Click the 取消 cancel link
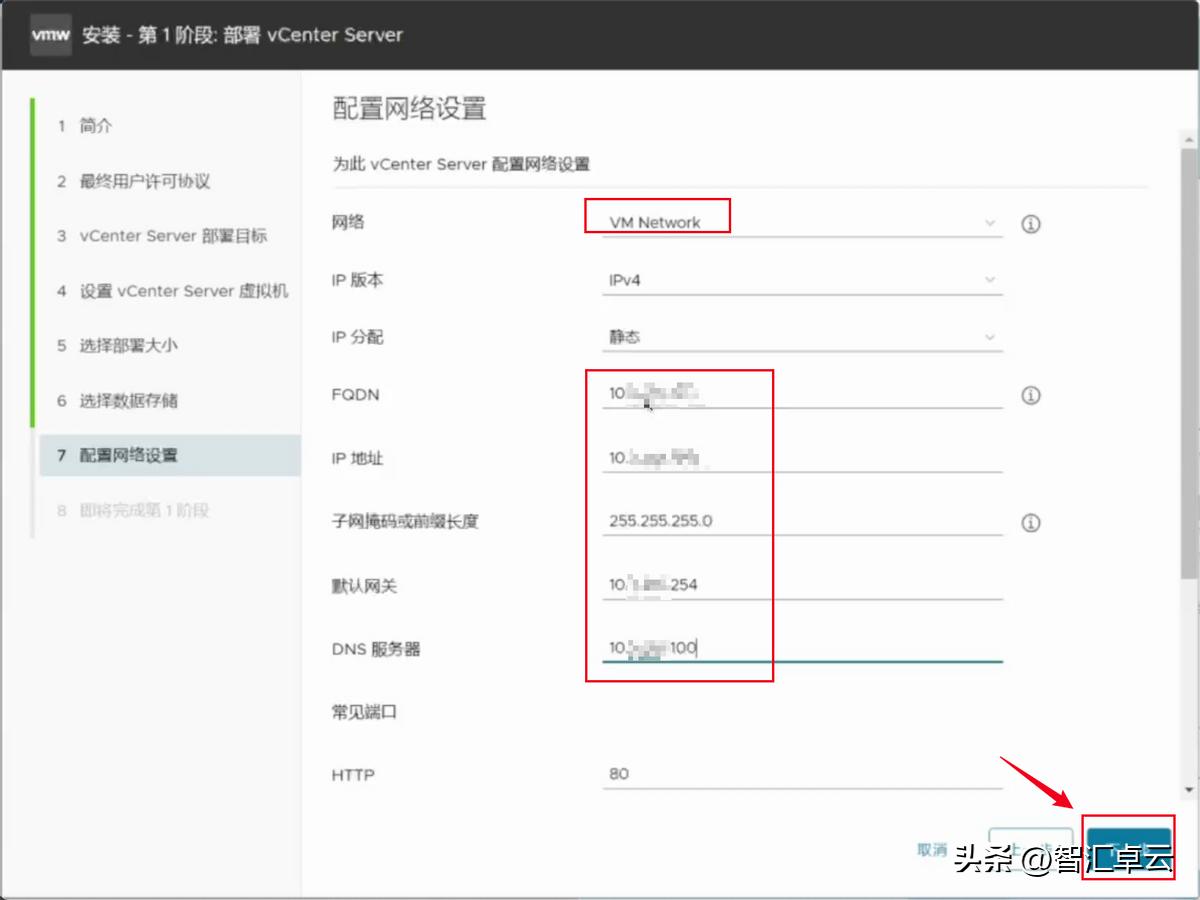This screenshot has height=900, width=1200. 931,850
